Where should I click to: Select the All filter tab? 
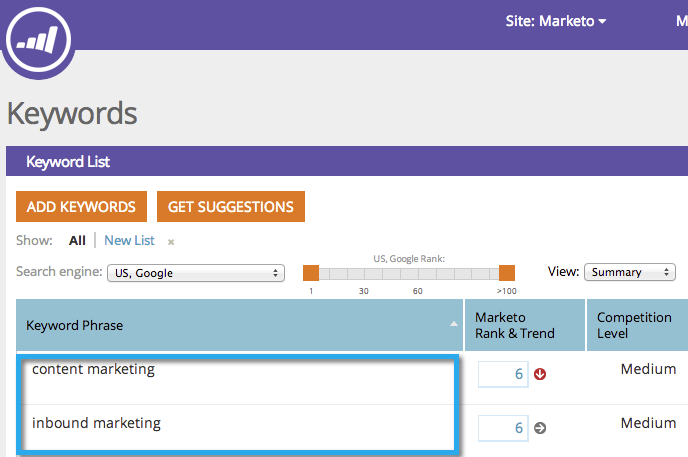coord(77,241)
